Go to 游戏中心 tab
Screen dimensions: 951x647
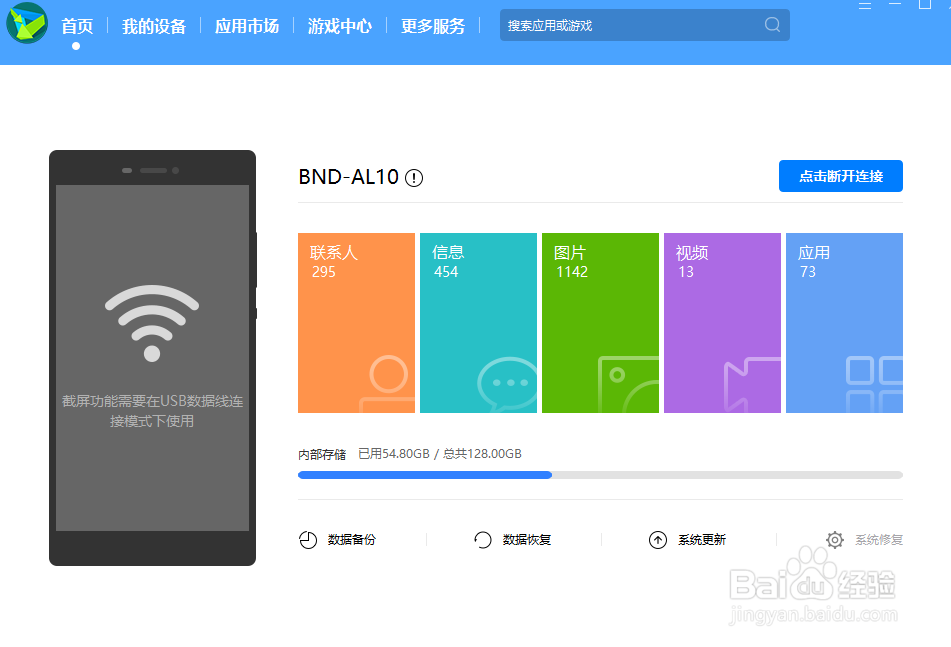click(x=340, y=26)
